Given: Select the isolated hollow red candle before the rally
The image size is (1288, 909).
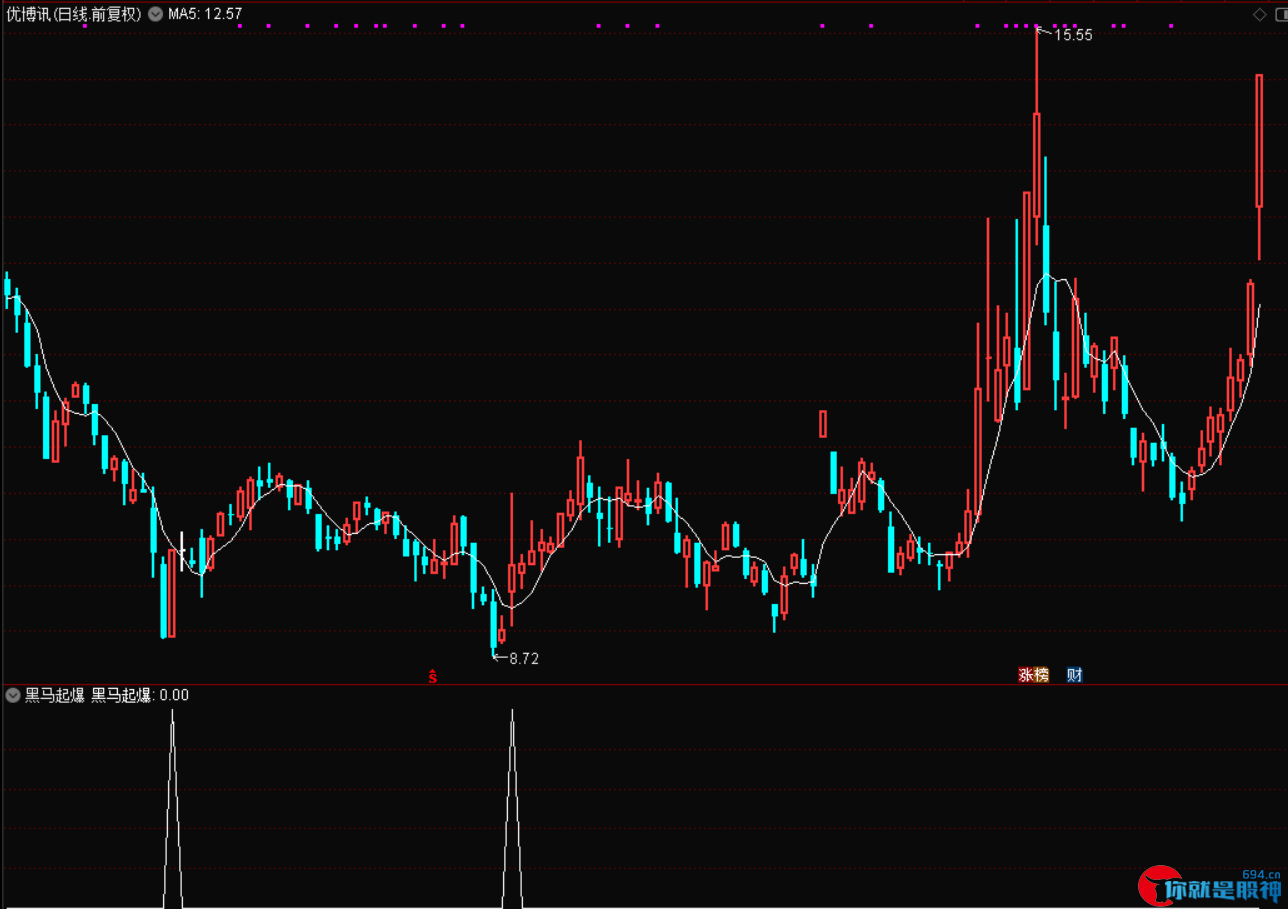Looking at the screenshot, I should 823,424.
